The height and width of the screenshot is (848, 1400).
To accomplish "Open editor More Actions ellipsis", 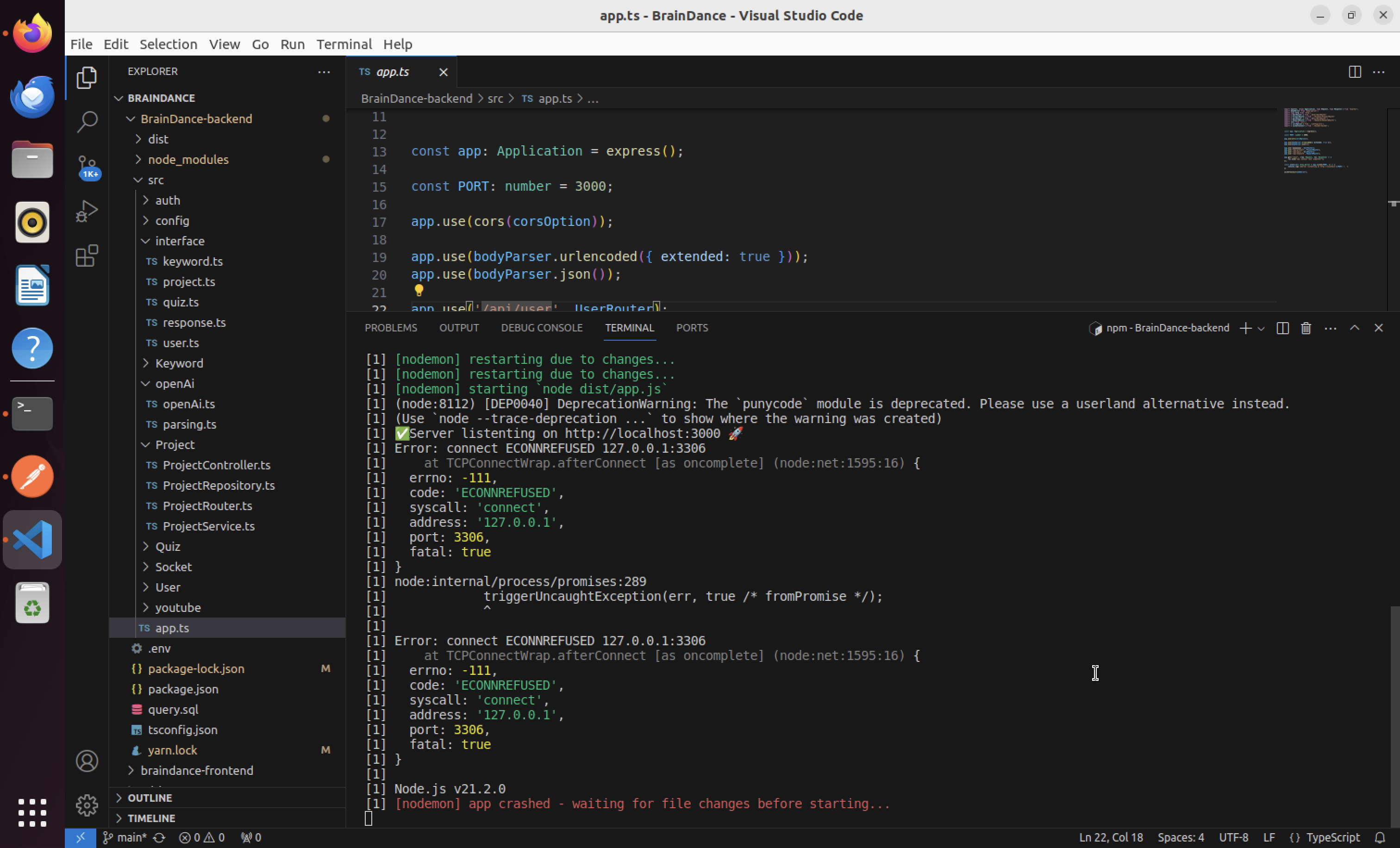I will (1378, 72).
